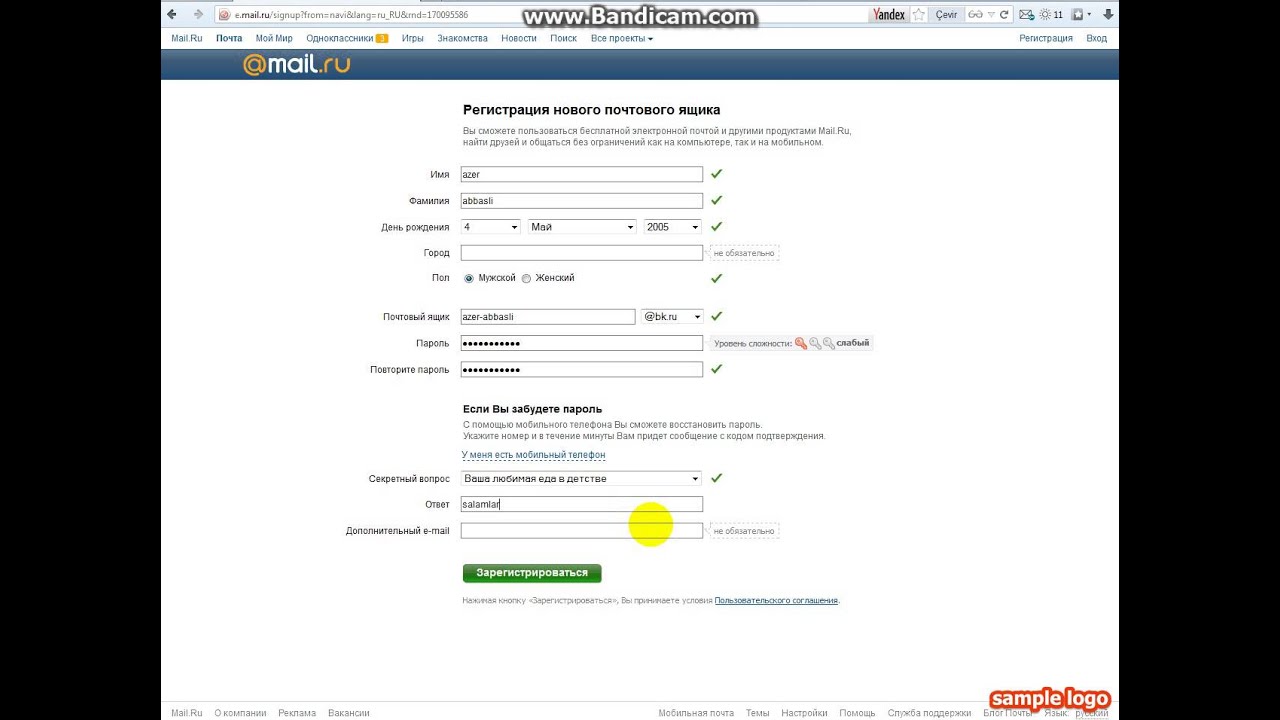The image size is (1280, 720).
Task: Click the У меня есть мобильный телефон link
Action: [533, 455]
